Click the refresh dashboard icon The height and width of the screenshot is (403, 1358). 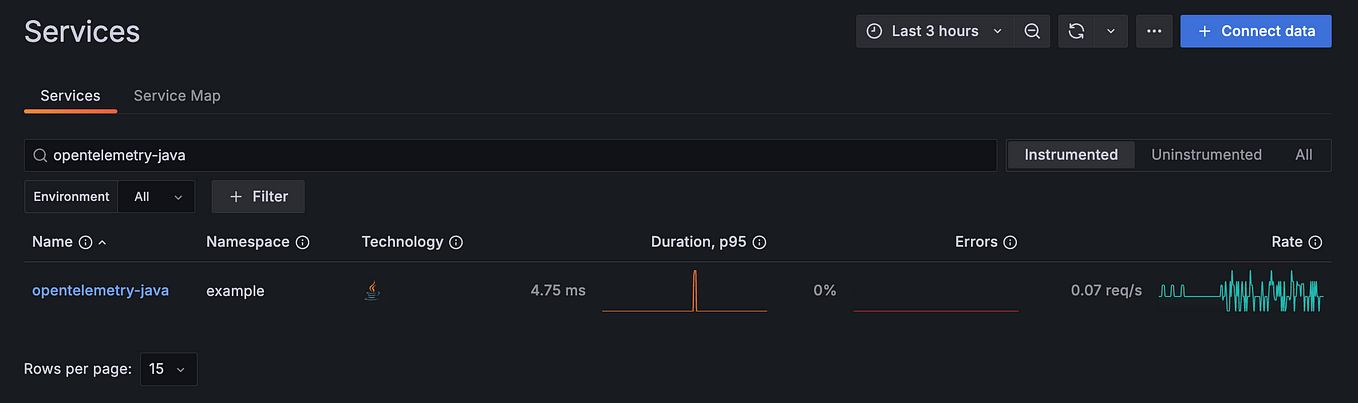1076,31
